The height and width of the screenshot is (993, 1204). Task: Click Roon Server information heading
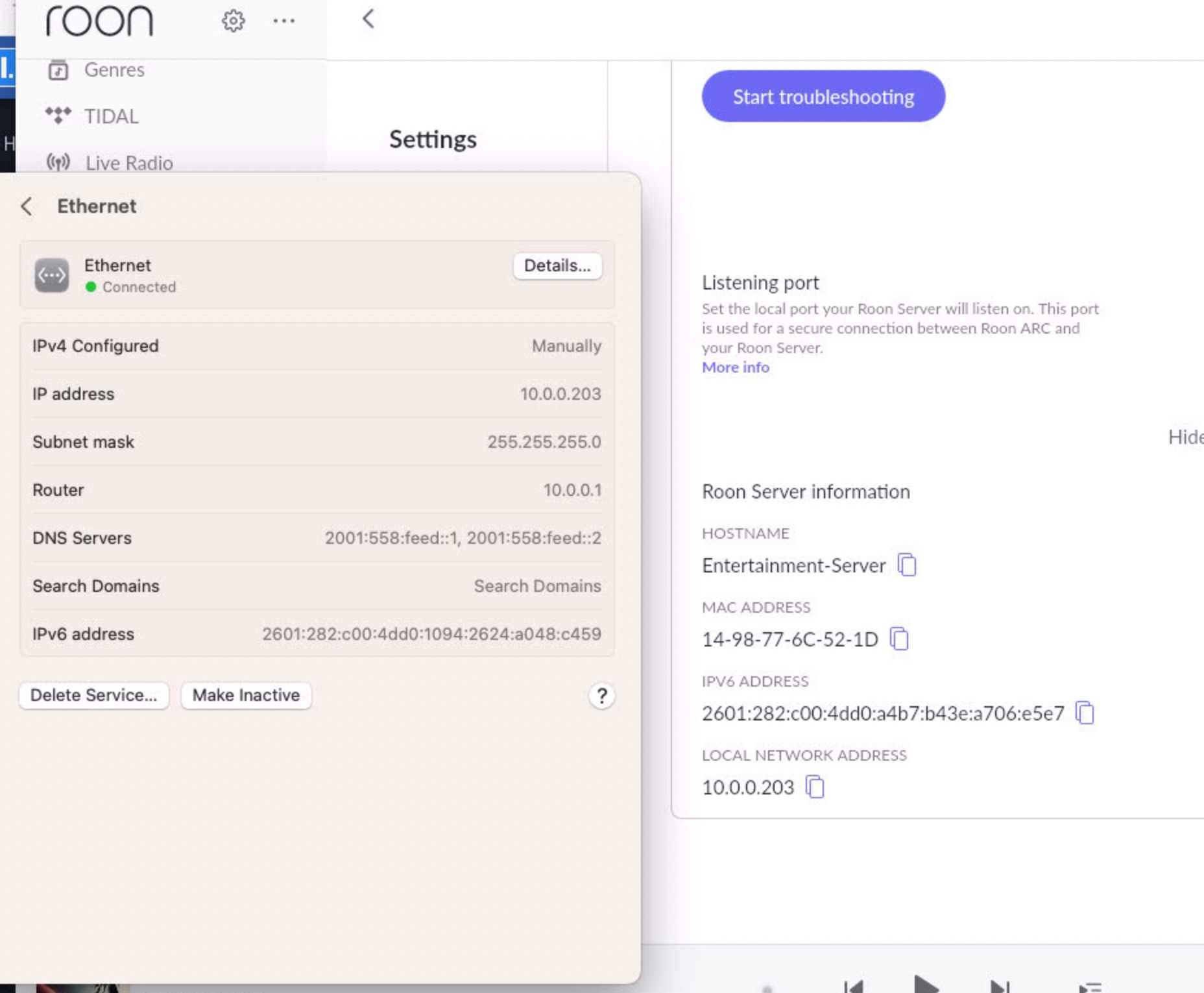click(806, 492)
